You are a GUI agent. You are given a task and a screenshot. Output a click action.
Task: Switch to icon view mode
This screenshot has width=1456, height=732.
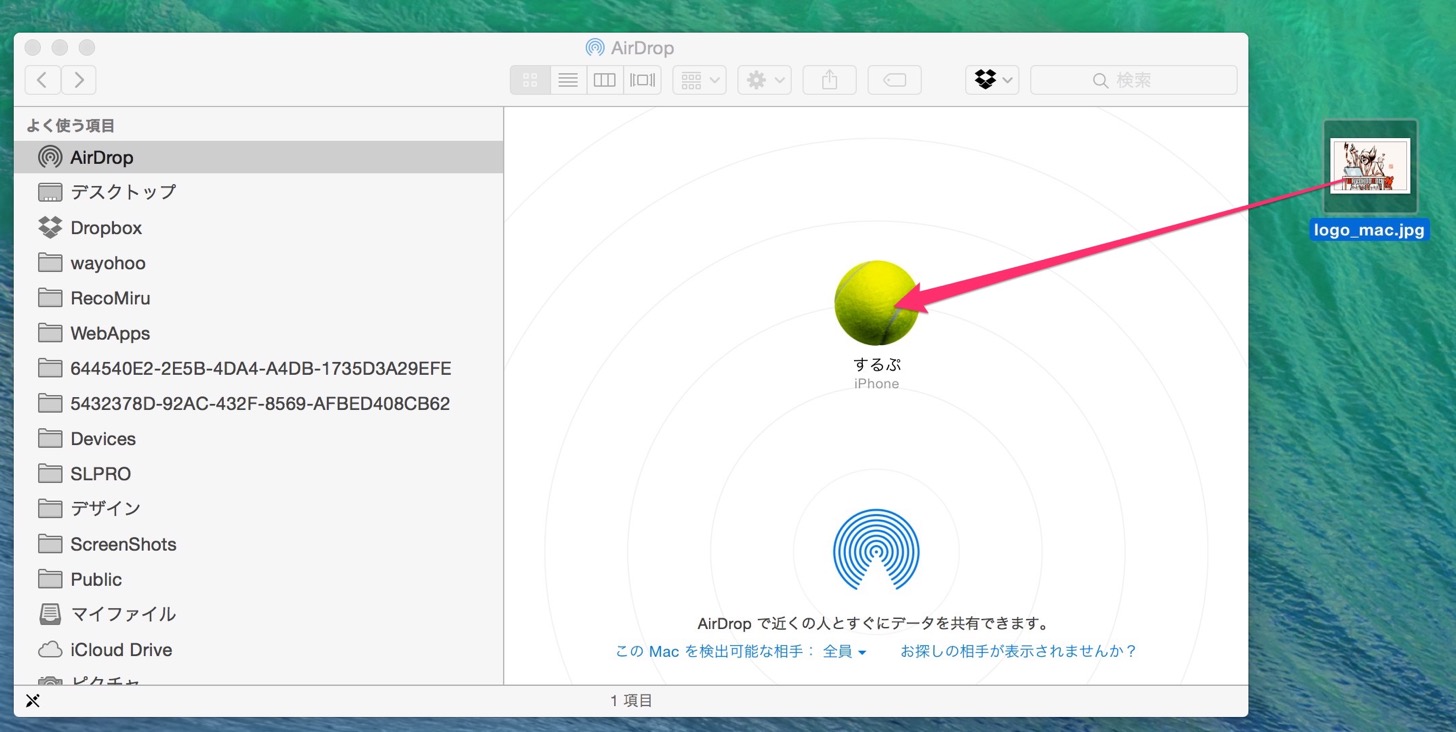[530, 80]
